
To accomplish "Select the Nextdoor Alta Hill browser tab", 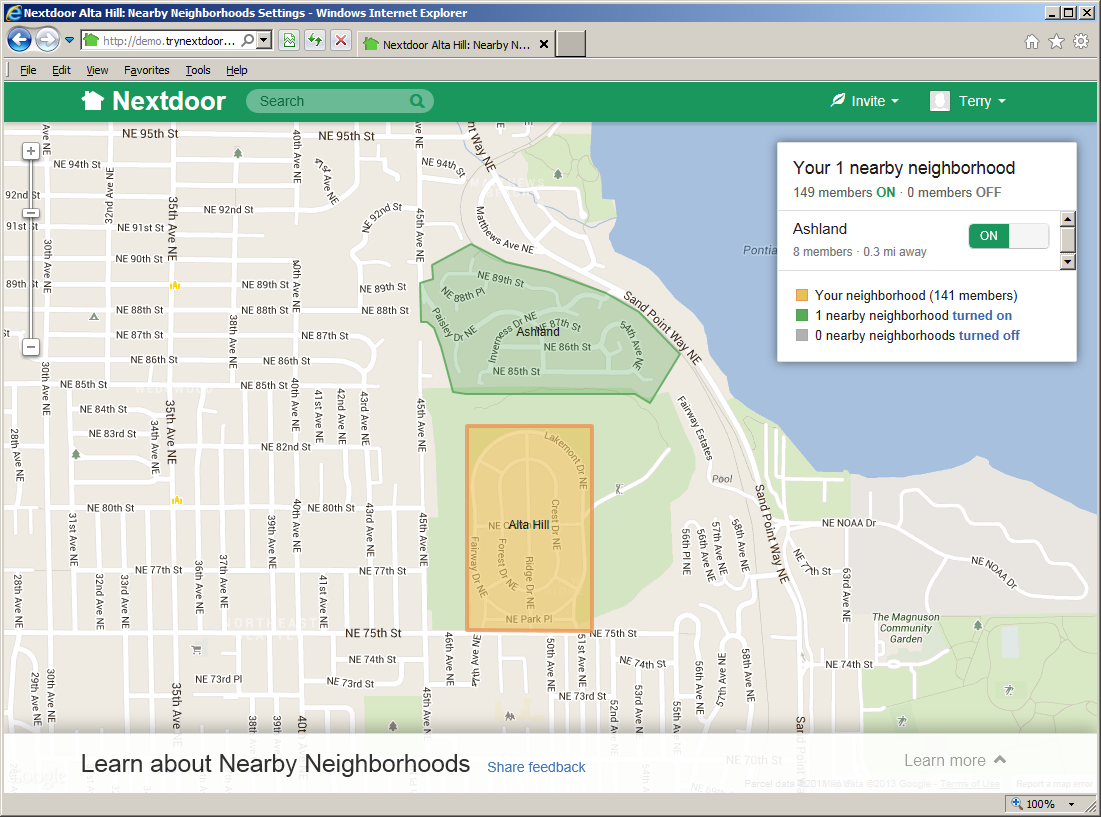I will tap(450, 44).
